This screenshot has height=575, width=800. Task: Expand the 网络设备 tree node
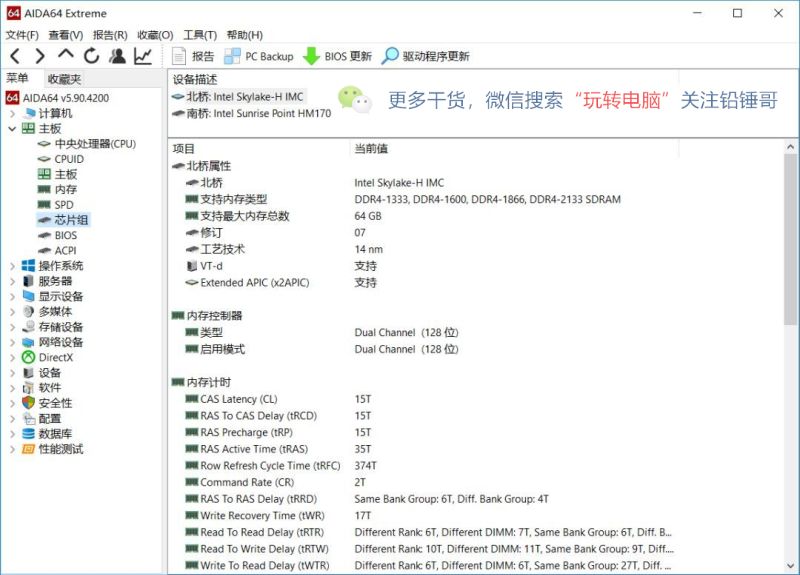[x=13, y=342]
